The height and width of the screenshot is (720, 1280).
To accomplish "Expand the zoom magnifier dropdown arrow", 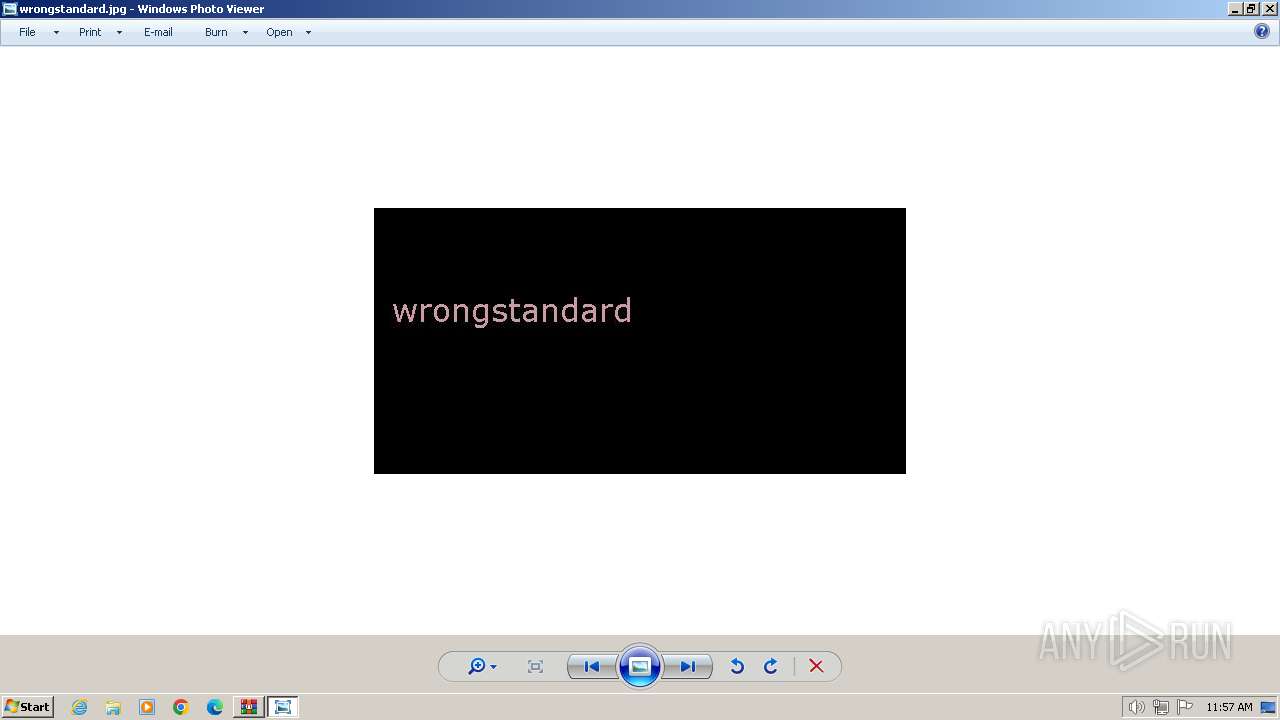I will point(493,667).
